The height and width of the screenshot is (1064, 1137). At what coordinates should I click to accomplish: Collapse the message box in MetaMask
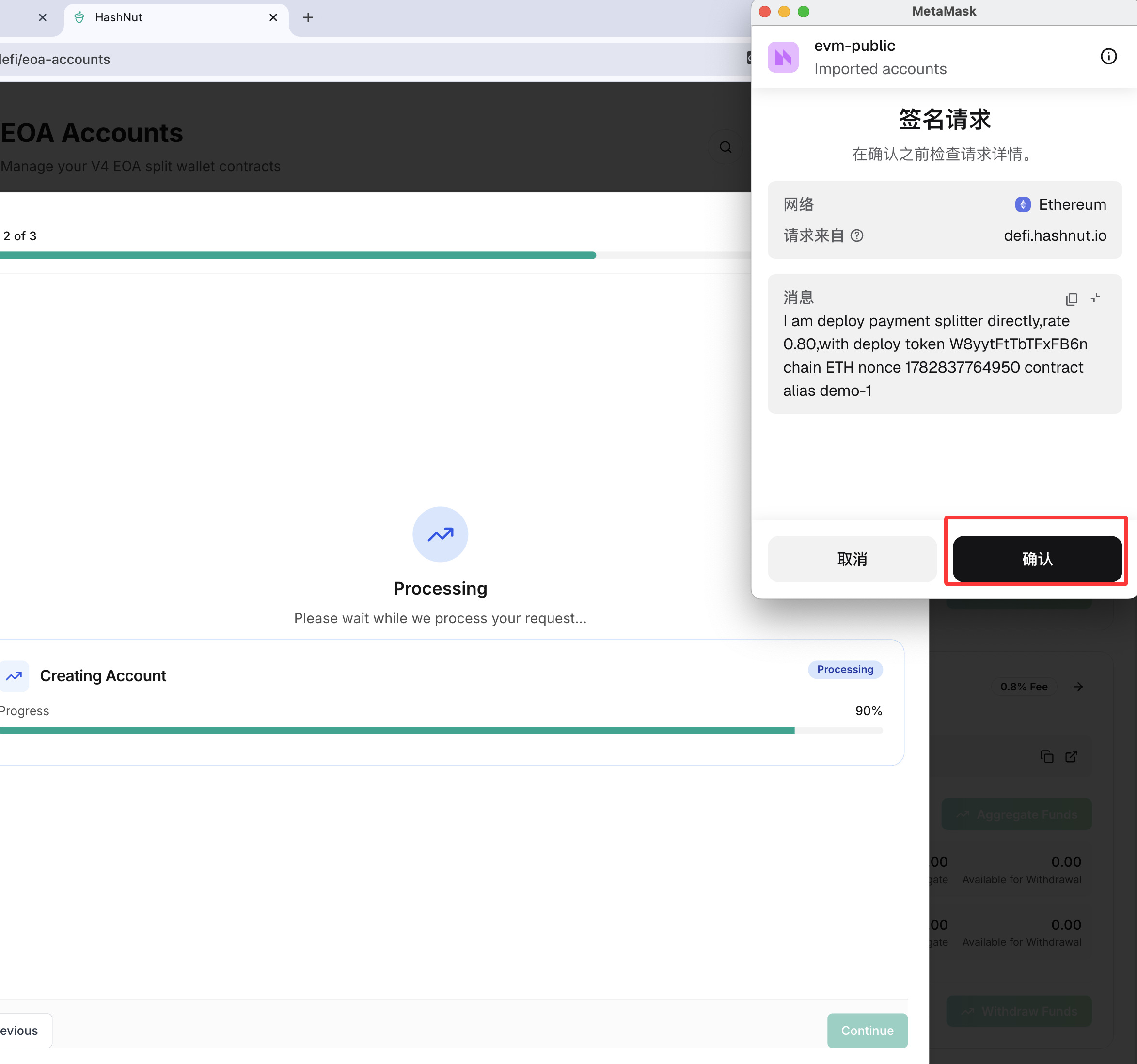click(1095, 298)
